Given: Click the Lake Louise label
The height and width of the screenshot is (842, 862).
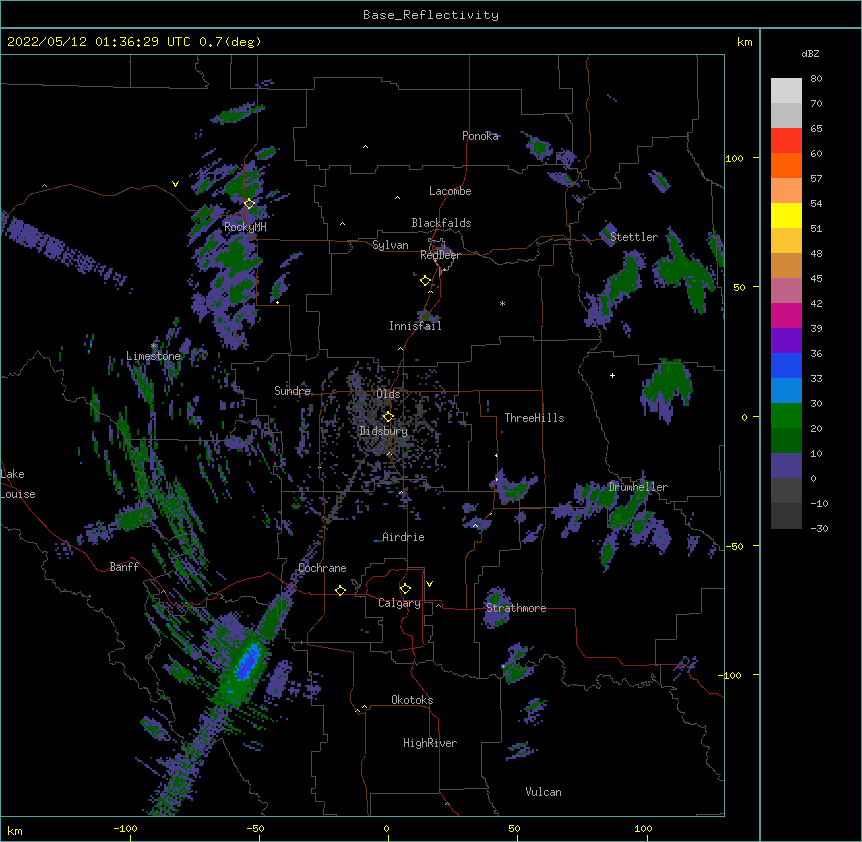Looking at the screenshot, I should pos(18,484).
